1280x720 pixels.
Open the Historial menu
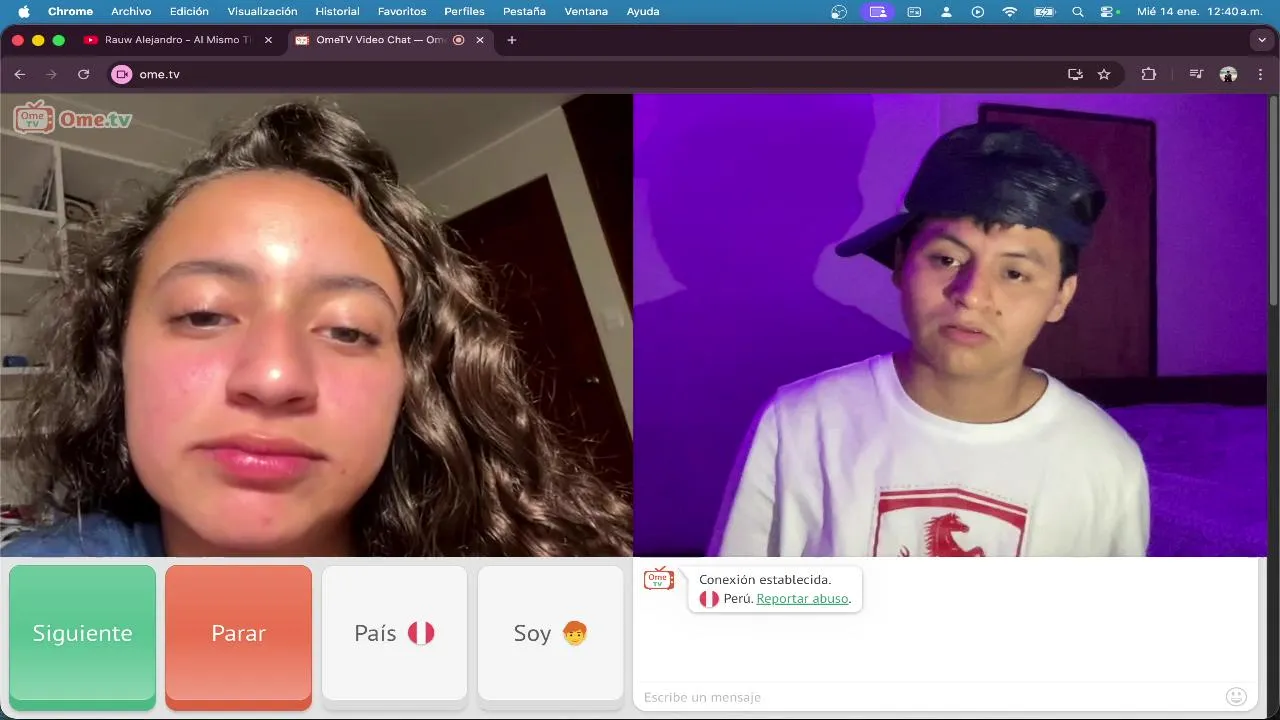click(x=337, y=12)
